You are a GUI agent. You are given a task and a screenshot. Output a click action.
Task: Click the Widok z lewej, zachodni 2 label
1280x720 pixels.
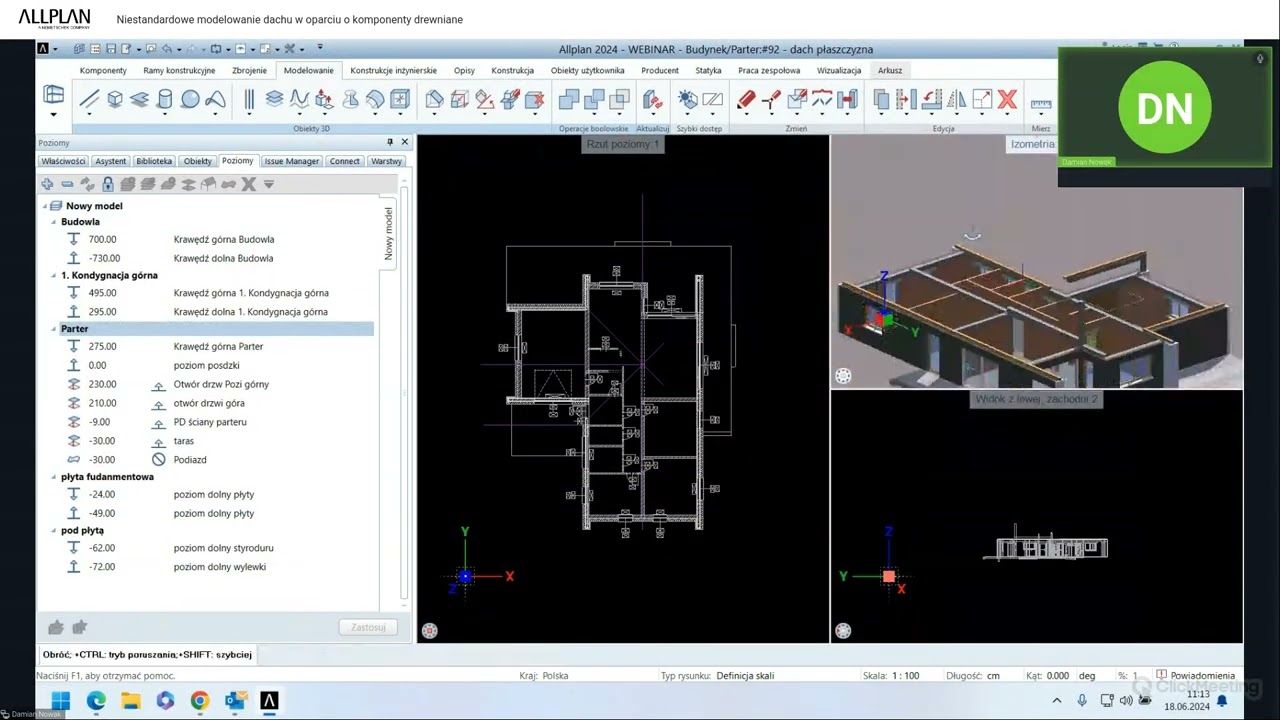(x=1037, y=399)
